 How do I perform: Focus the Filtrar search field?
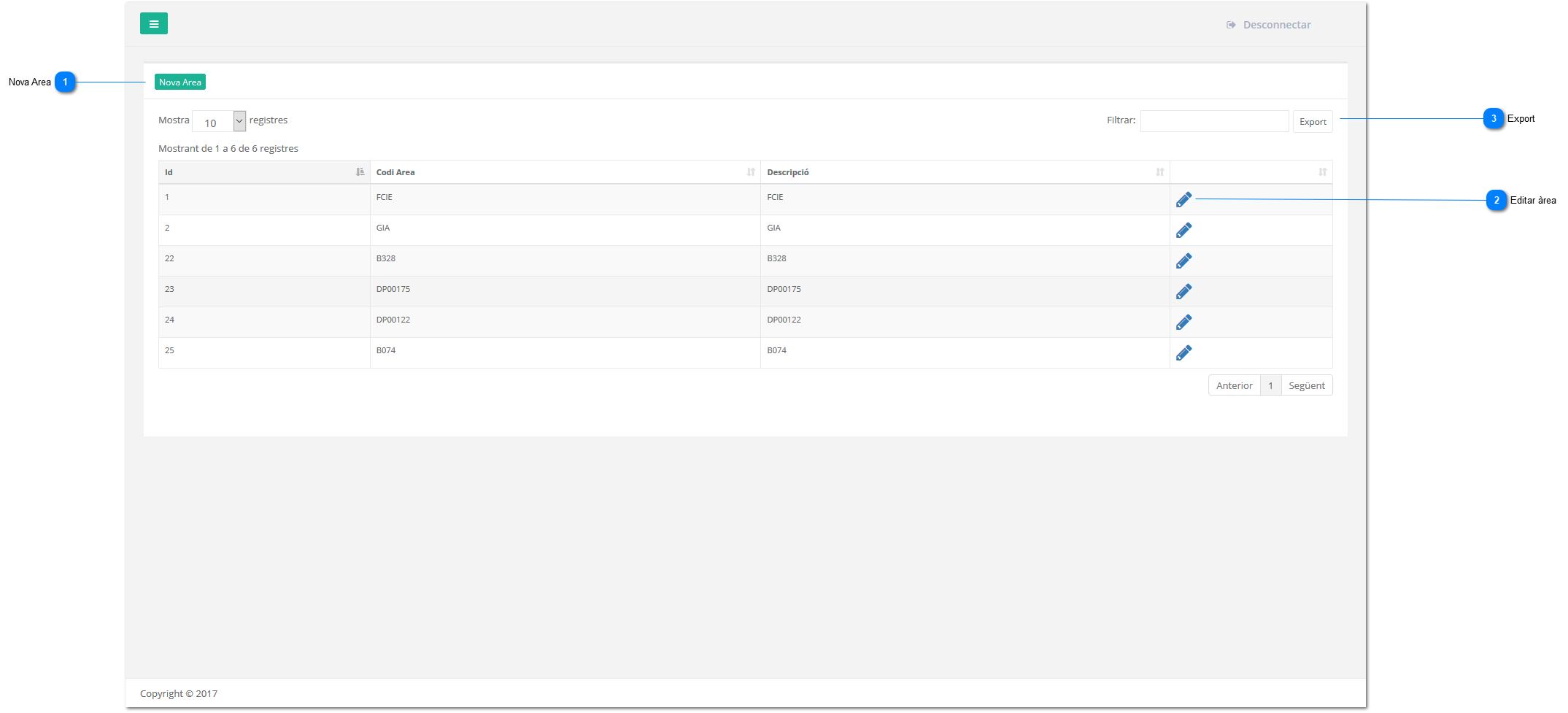[x=1214, y=121]
